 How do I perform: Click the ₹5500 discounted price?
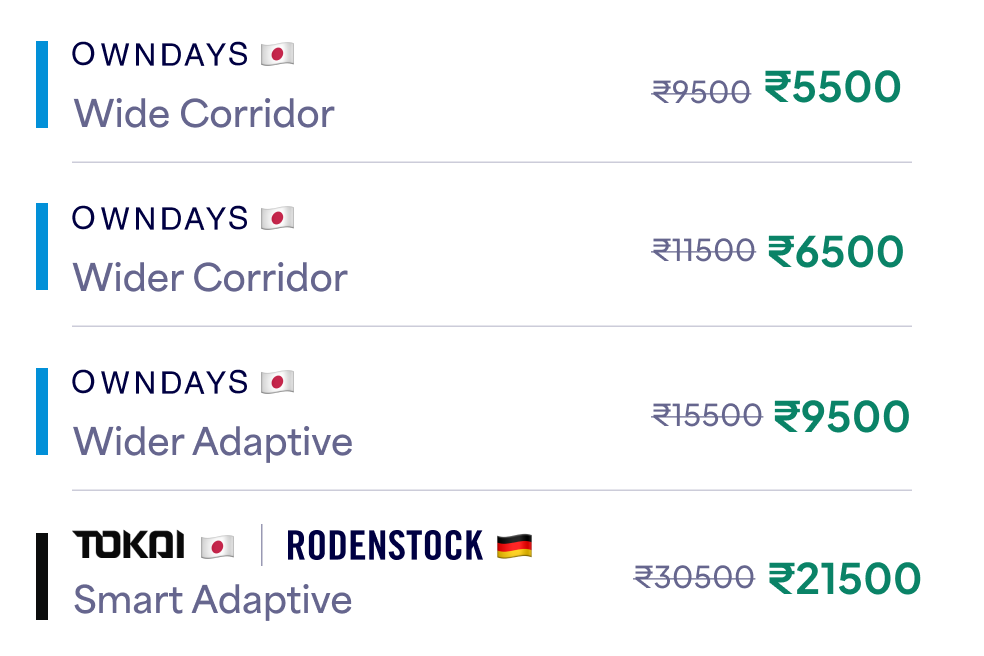tap(833, 87)
